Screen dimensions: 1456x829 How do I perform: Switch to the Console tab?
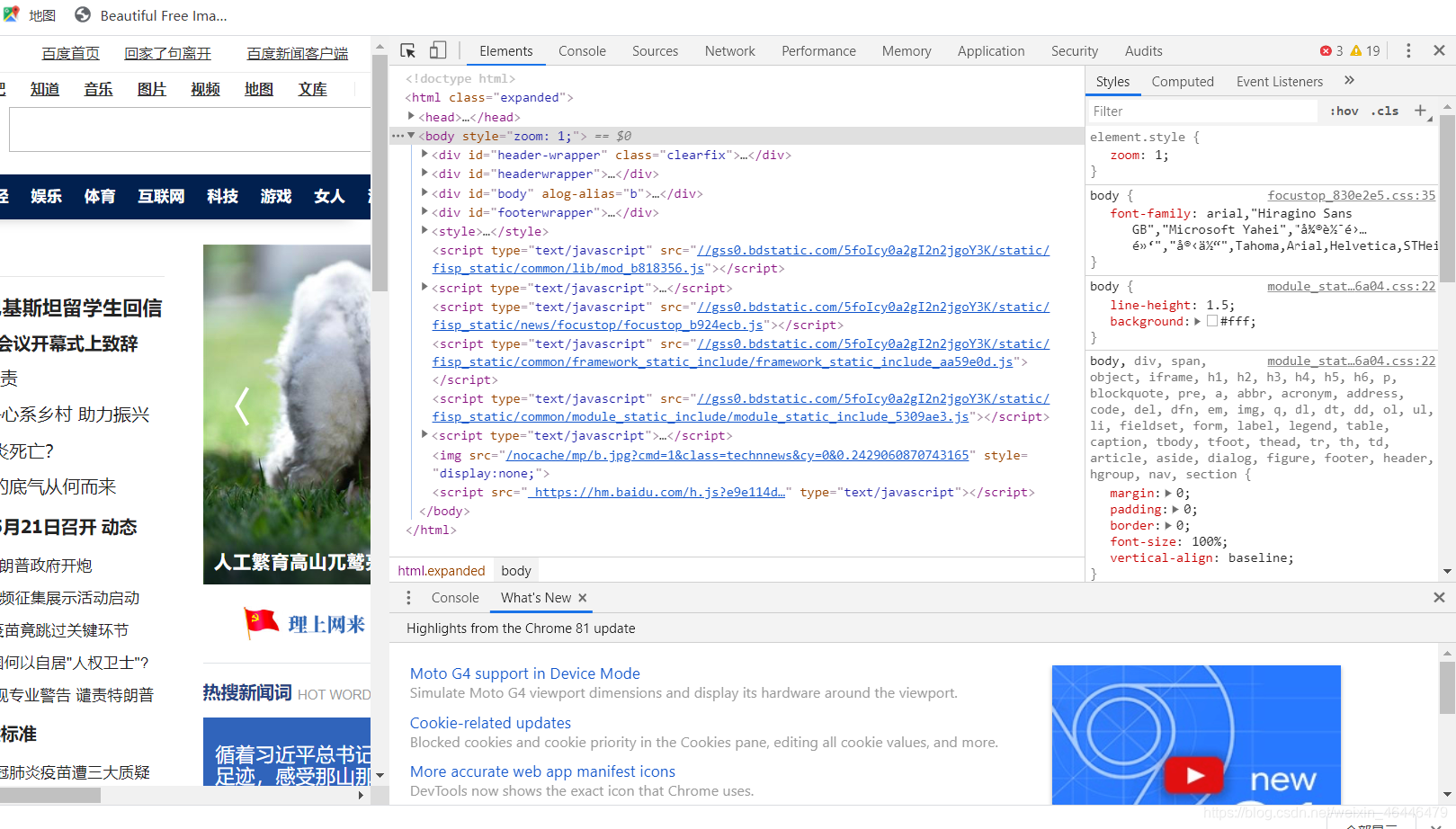[x=582, y=51]
